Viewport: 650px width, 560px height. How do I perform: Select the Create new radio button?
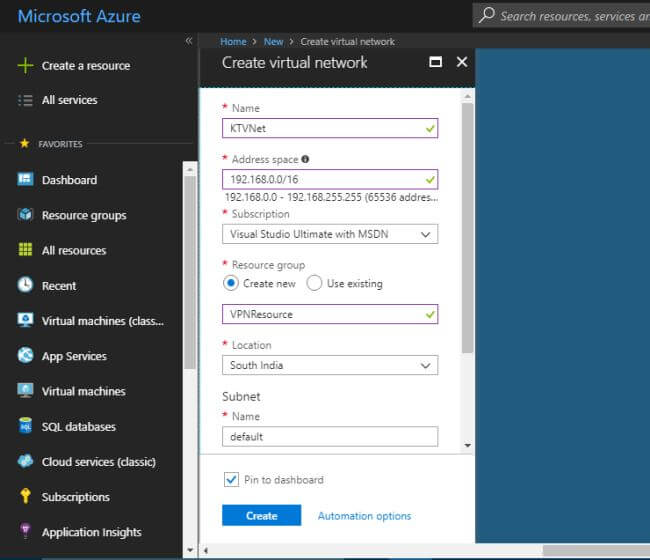click(231, 283)
